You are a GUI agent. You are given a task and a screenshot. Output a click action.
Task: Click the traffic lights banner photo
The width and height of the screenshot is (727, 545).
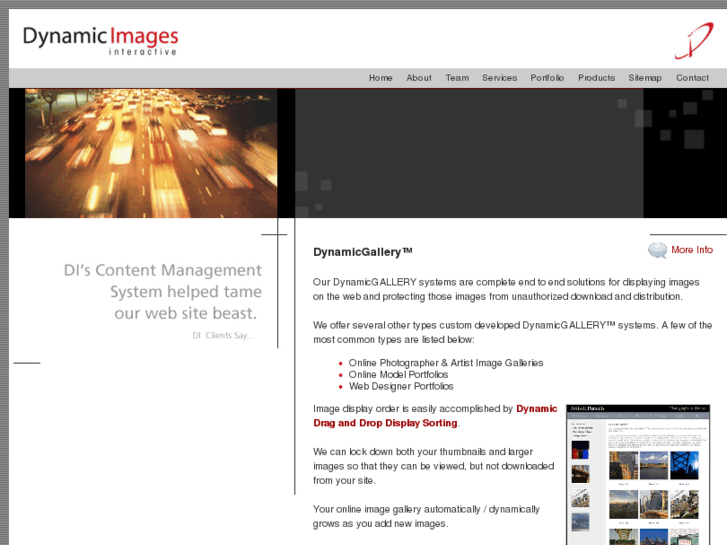click(x=151, y=153)
